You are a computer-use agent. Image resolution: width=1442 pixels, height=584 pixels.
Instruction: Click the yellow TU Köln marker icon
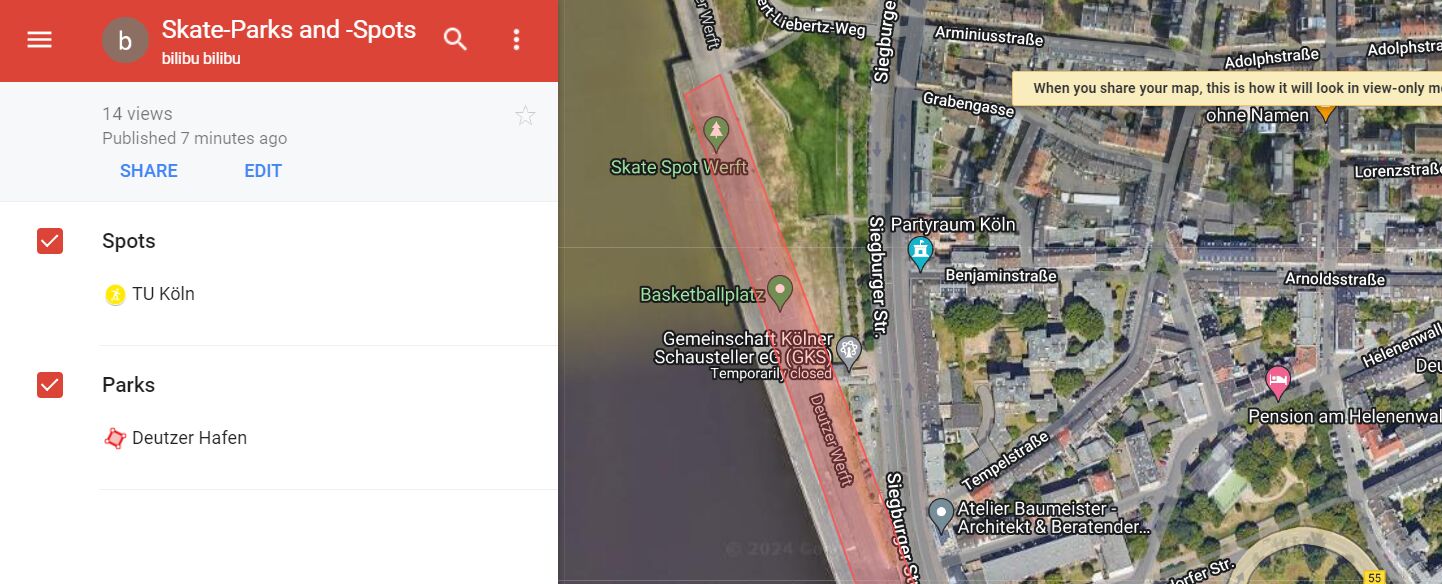point(115,294)
